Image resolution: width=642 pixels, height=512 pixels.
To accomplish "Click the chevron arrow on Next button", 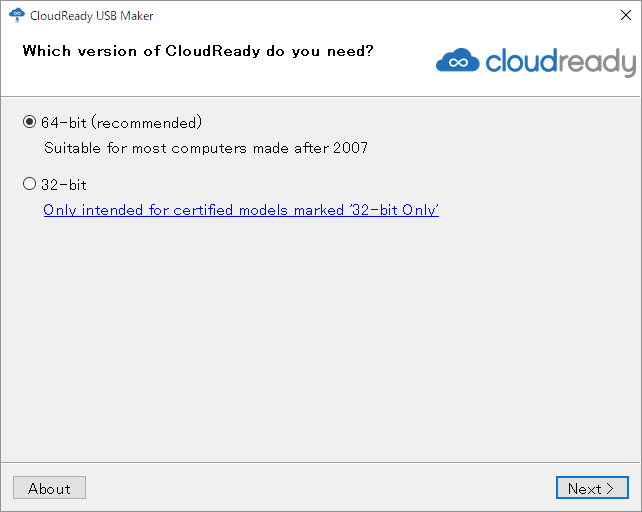I will [x=610, y=488].
